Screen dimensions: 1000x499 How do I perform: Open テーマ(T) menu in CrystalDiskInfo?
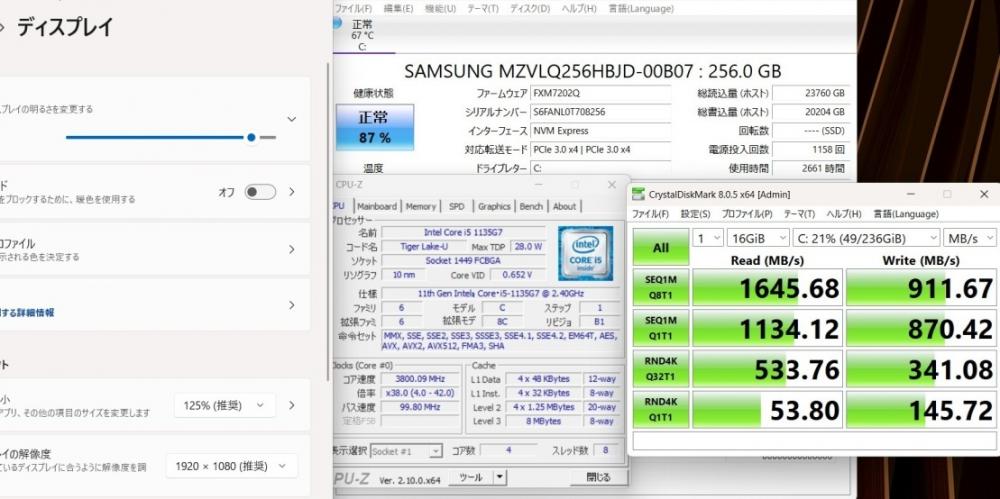483,9
